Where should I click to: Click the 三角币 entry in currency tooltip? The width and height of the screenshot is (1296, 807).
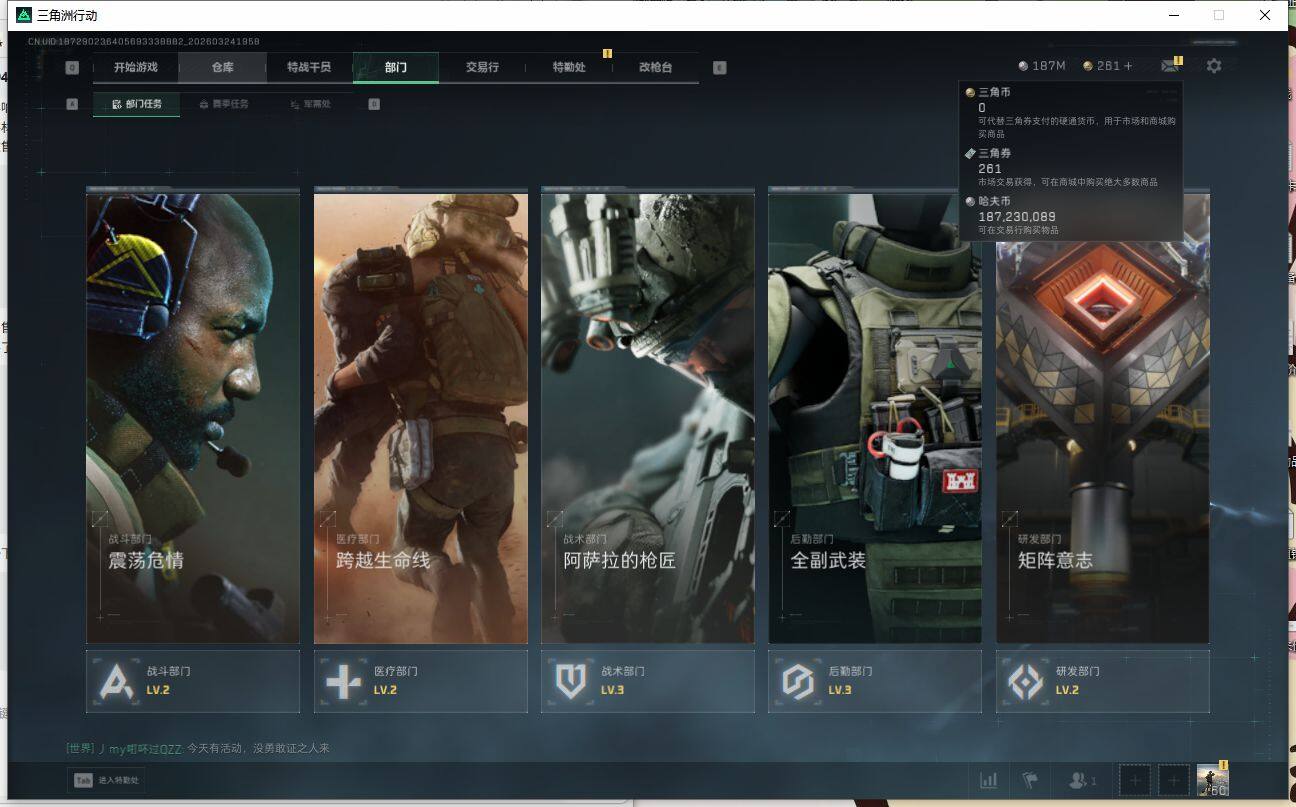(1070, 112)
